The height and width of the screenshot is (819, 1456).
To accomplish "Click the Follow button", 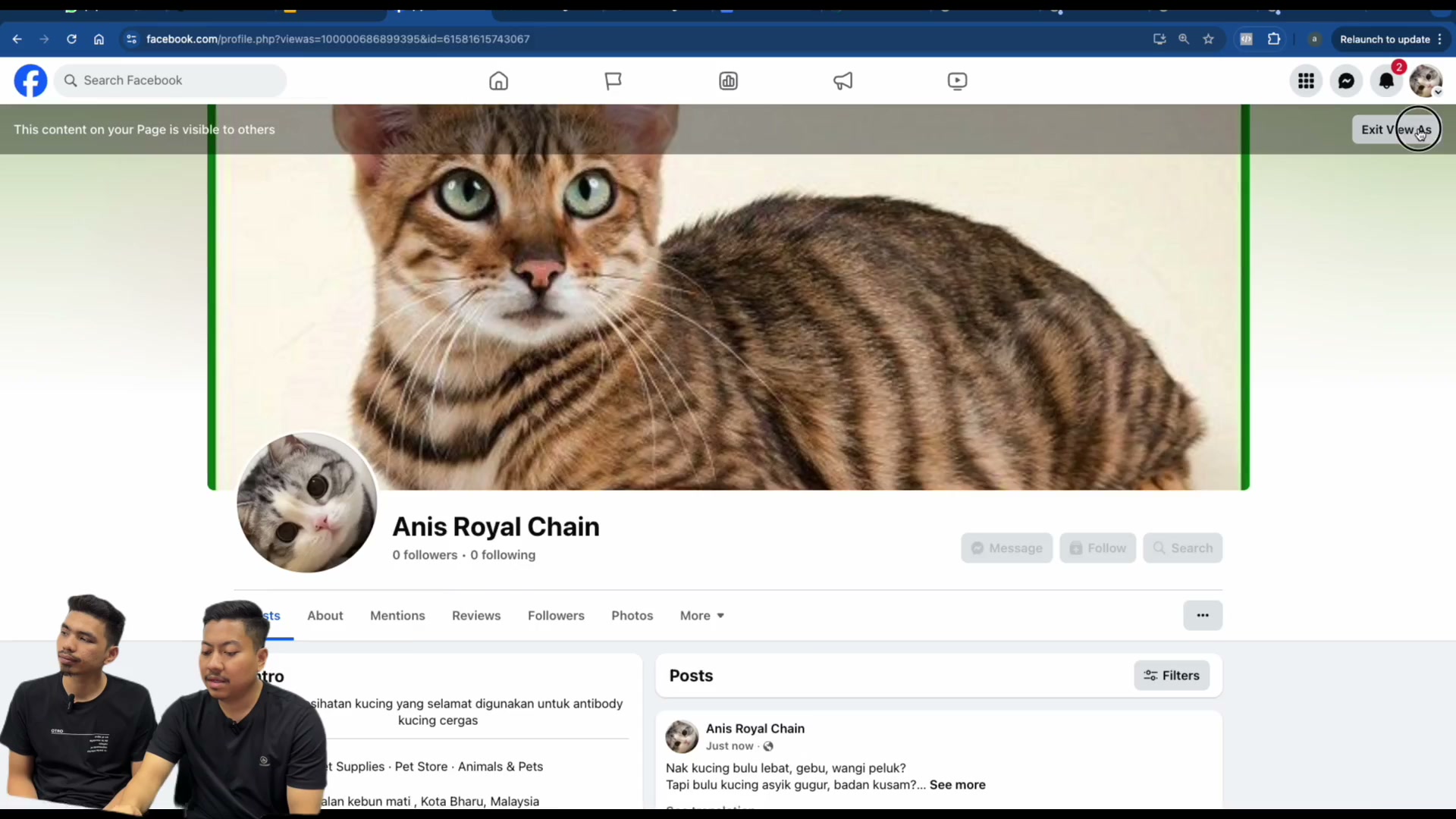I will point(1097,548).
